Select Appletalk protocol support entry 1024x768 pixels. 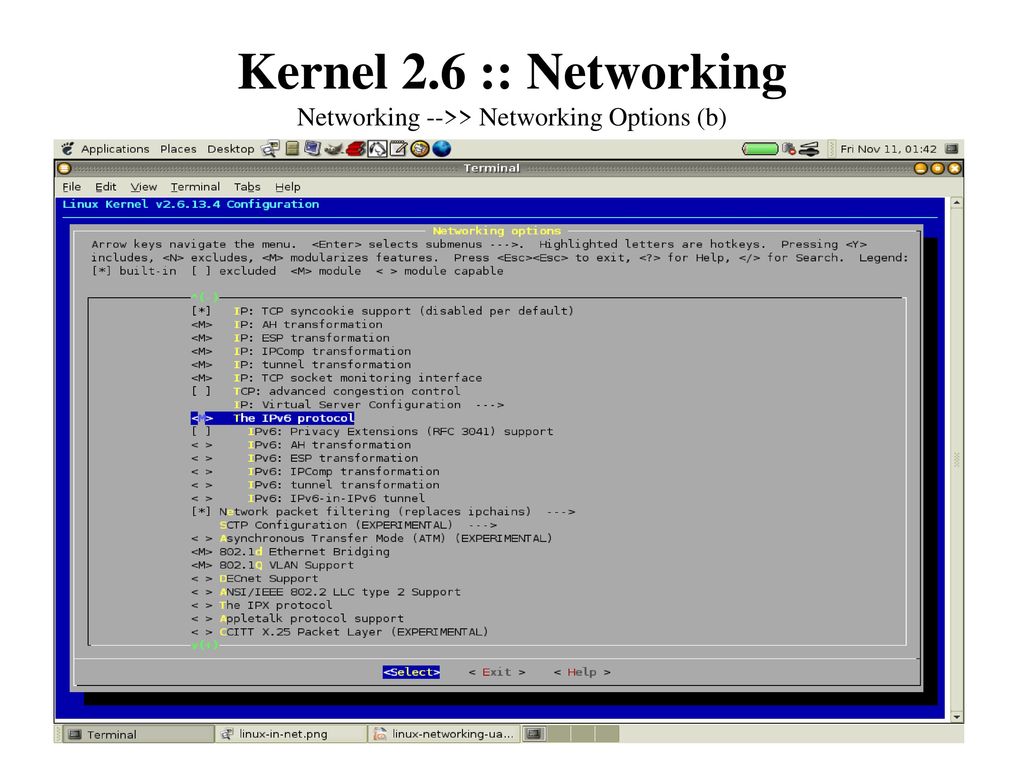pos(297,618)
